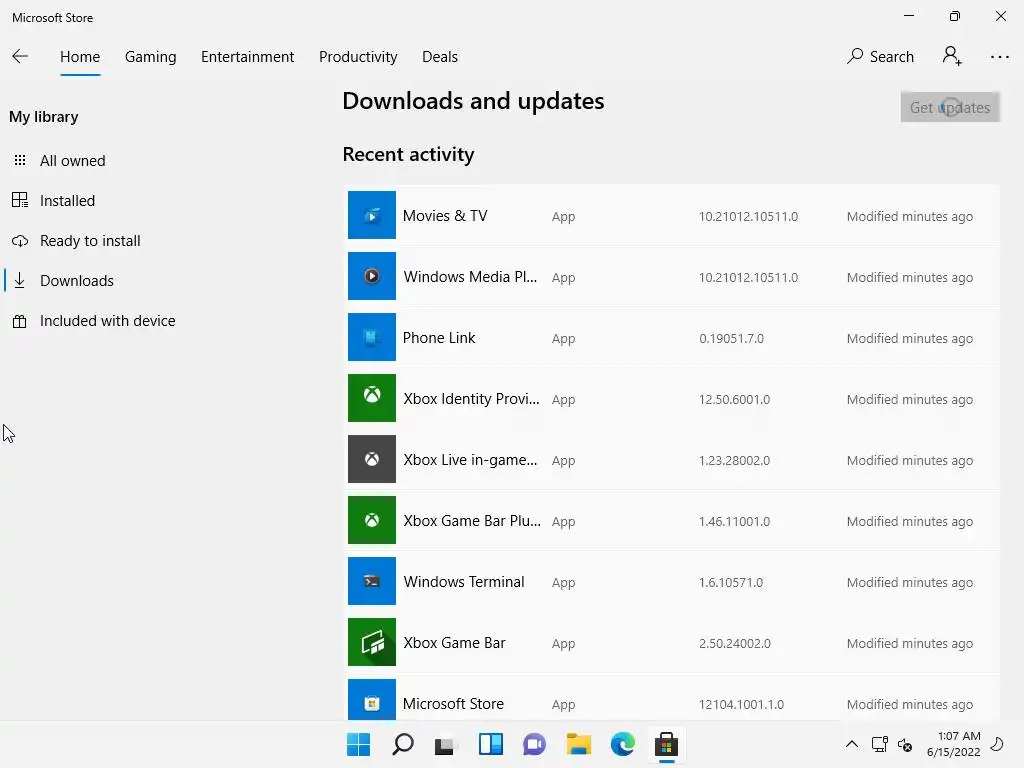Click Xbox Live in-game version 1.23.28002.0
Image resolution: width=1024 pixels, height=768 pixels.
(734, 460)
